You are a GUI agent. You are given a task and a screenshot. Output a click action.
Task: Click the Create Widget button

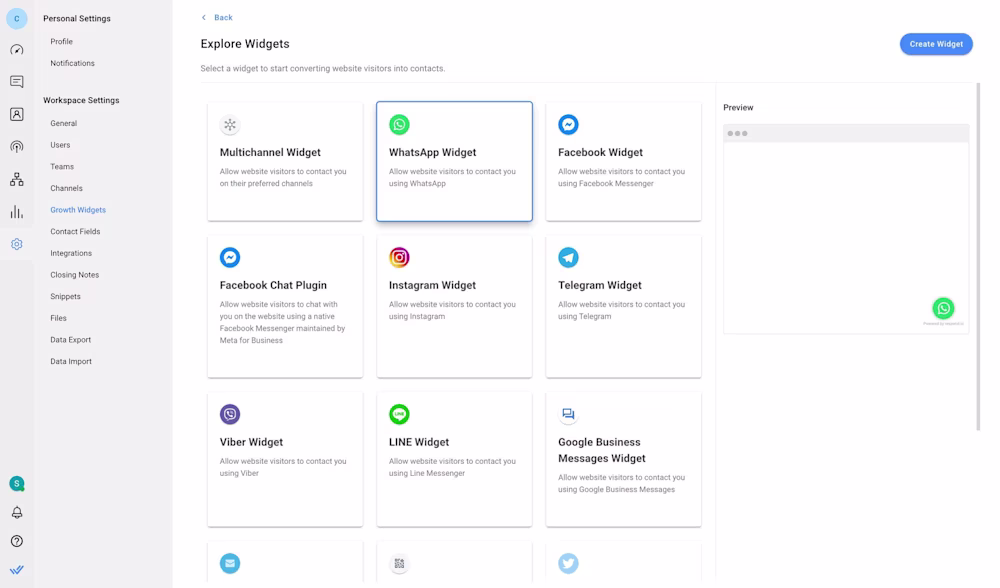pyautogui.click(x=936, y=44)
